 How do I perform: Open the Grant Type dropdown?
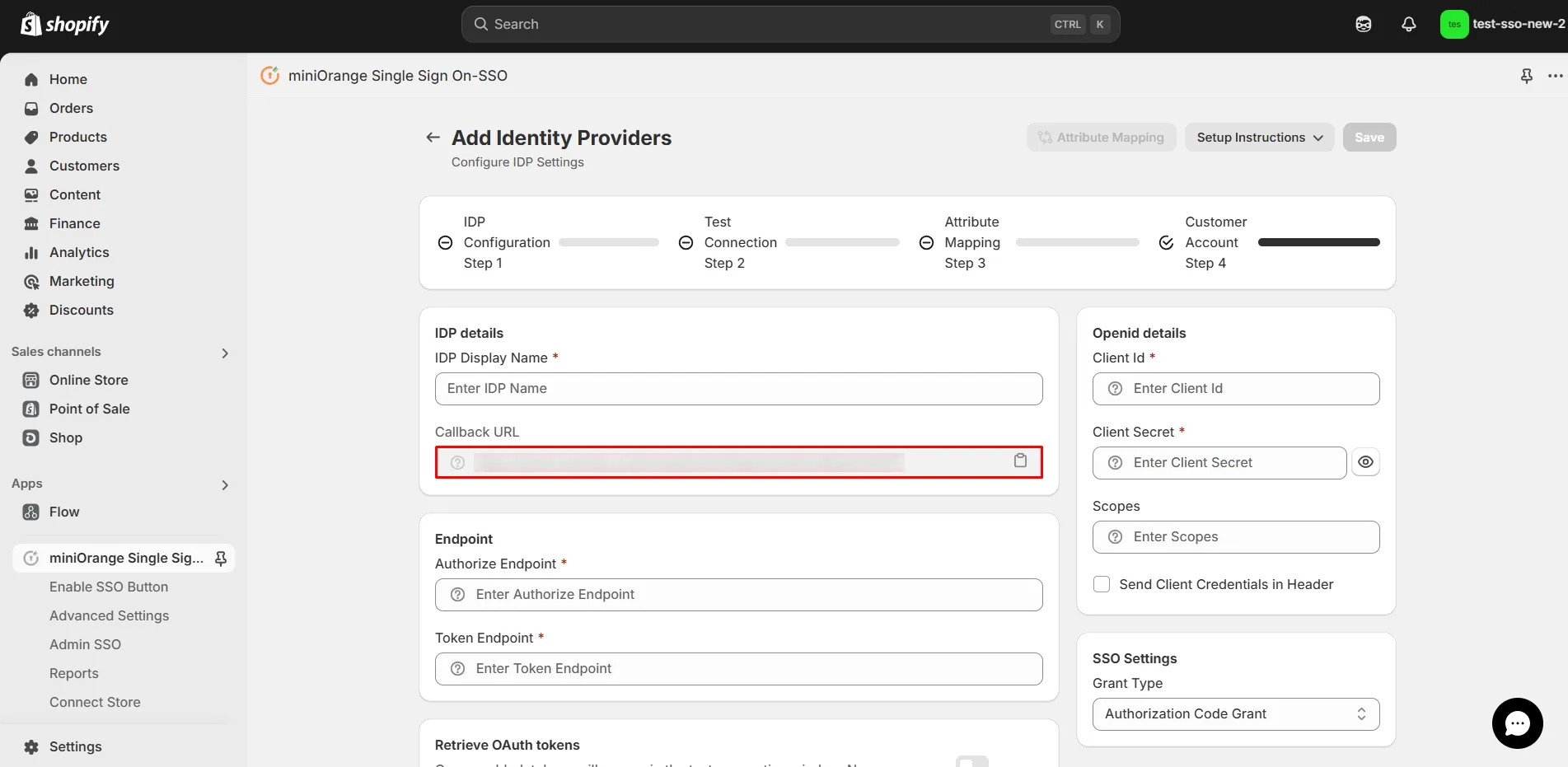coord(1236,714)
